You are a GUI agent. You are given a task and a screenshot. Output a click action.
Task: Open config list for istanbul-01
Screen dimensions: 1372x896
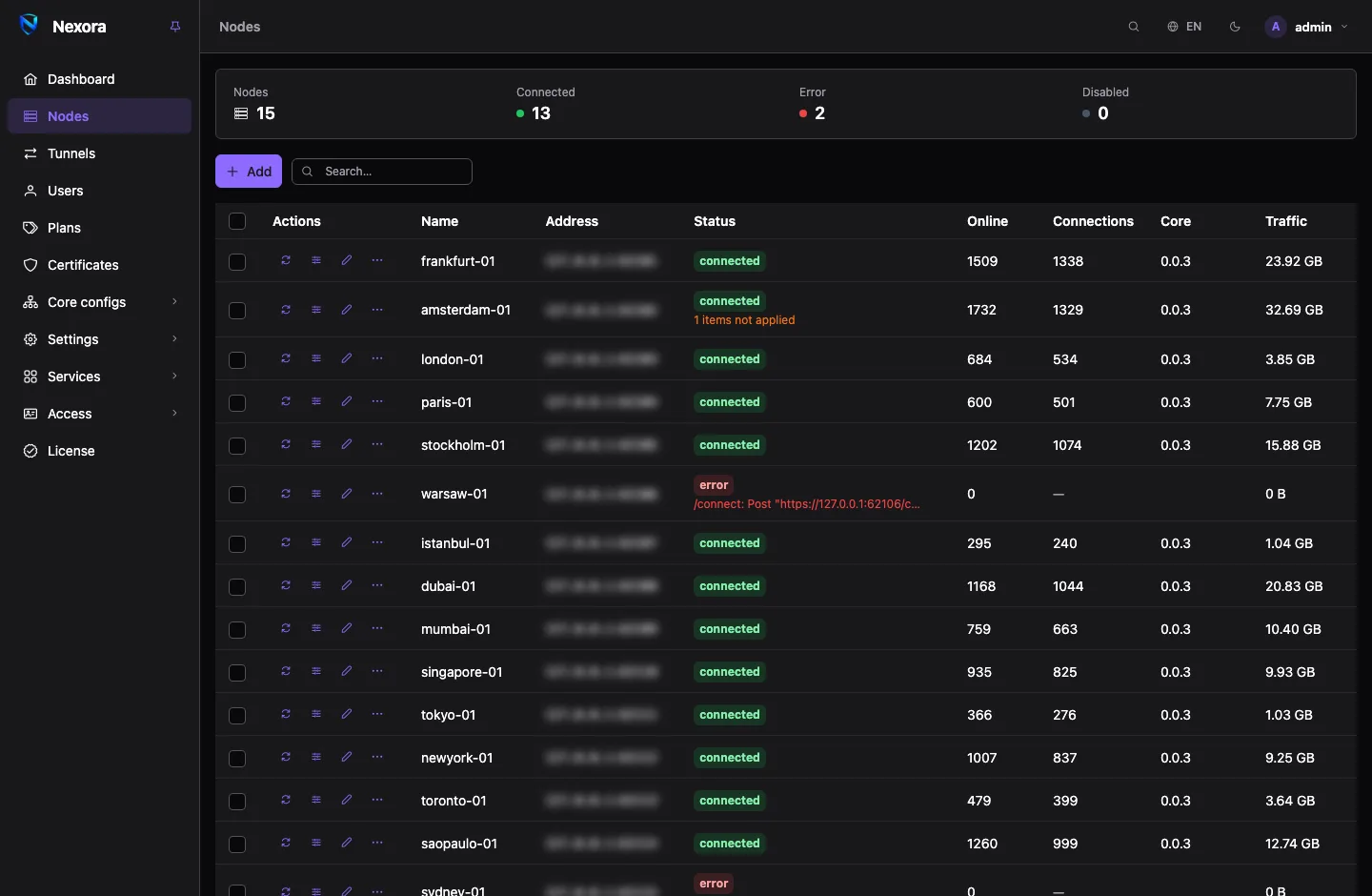[316, 542]
